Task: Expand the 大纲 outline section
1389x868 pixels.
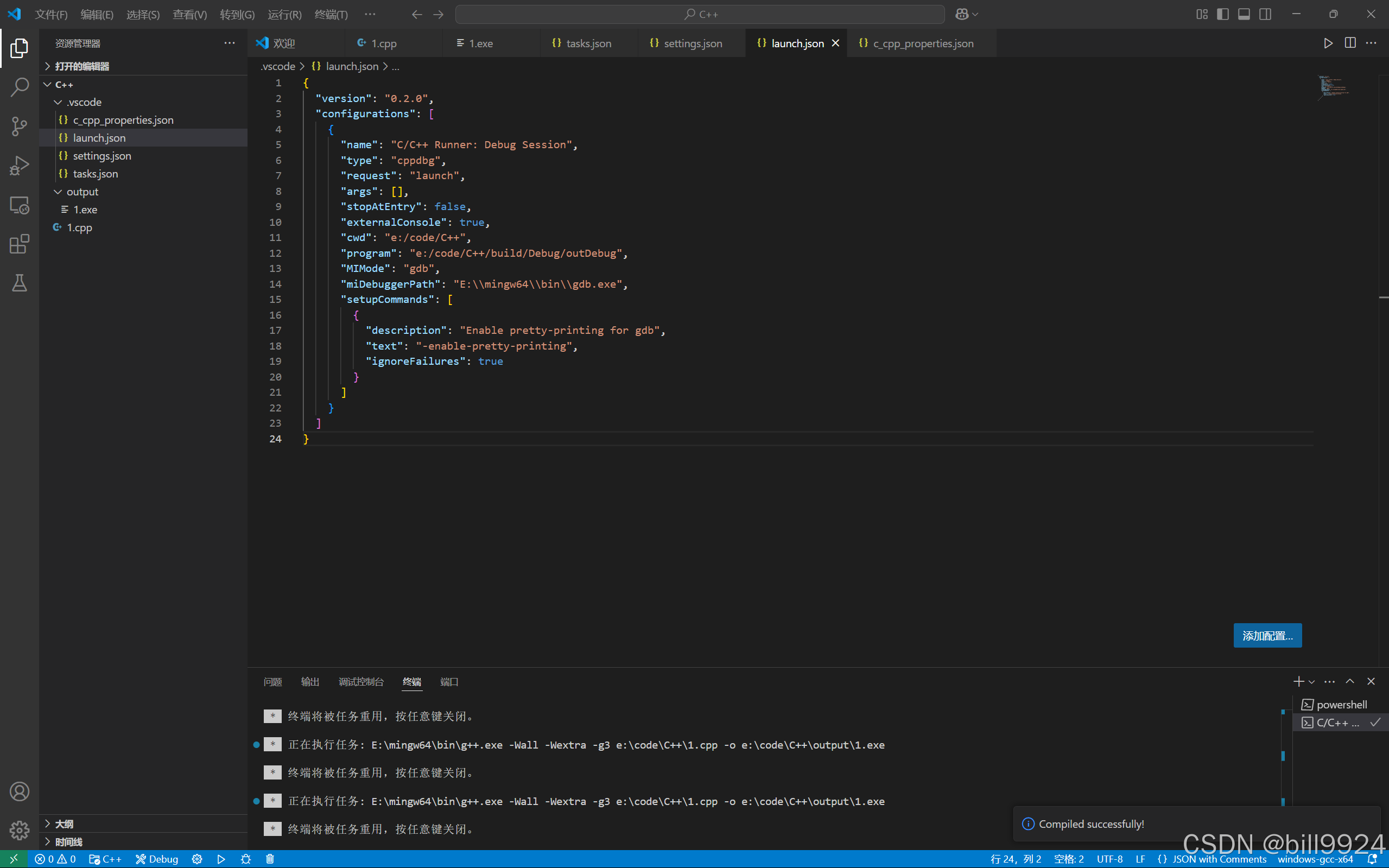Action: 64,824
